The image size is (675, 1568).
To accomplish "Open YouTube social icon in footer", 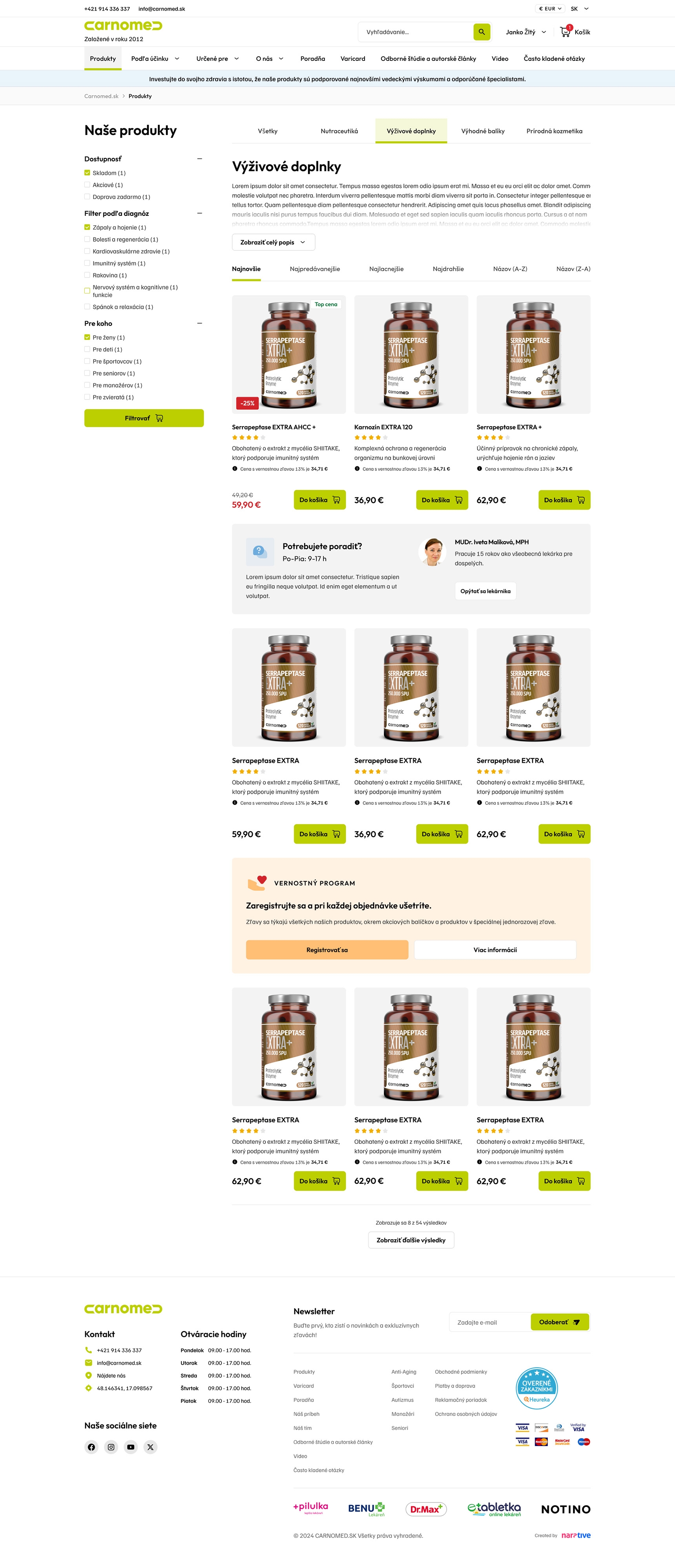I will click(131, 1447).
